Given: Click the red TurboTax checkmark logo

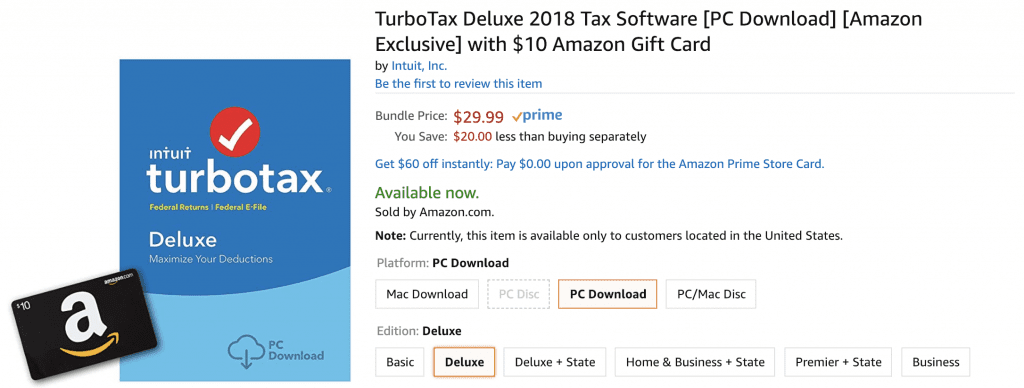Looking at the screenshot, I should 235,133.
